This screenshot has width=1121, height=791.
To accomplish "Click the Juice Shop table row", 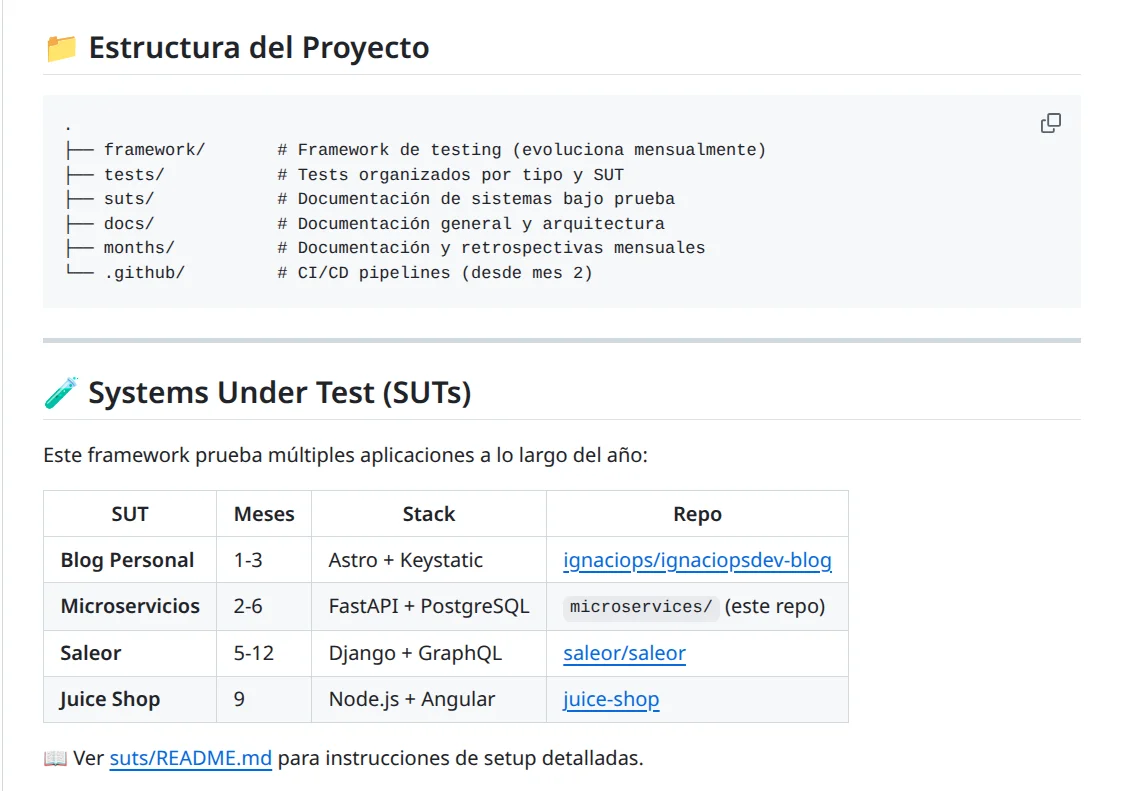I will point(110,699).
